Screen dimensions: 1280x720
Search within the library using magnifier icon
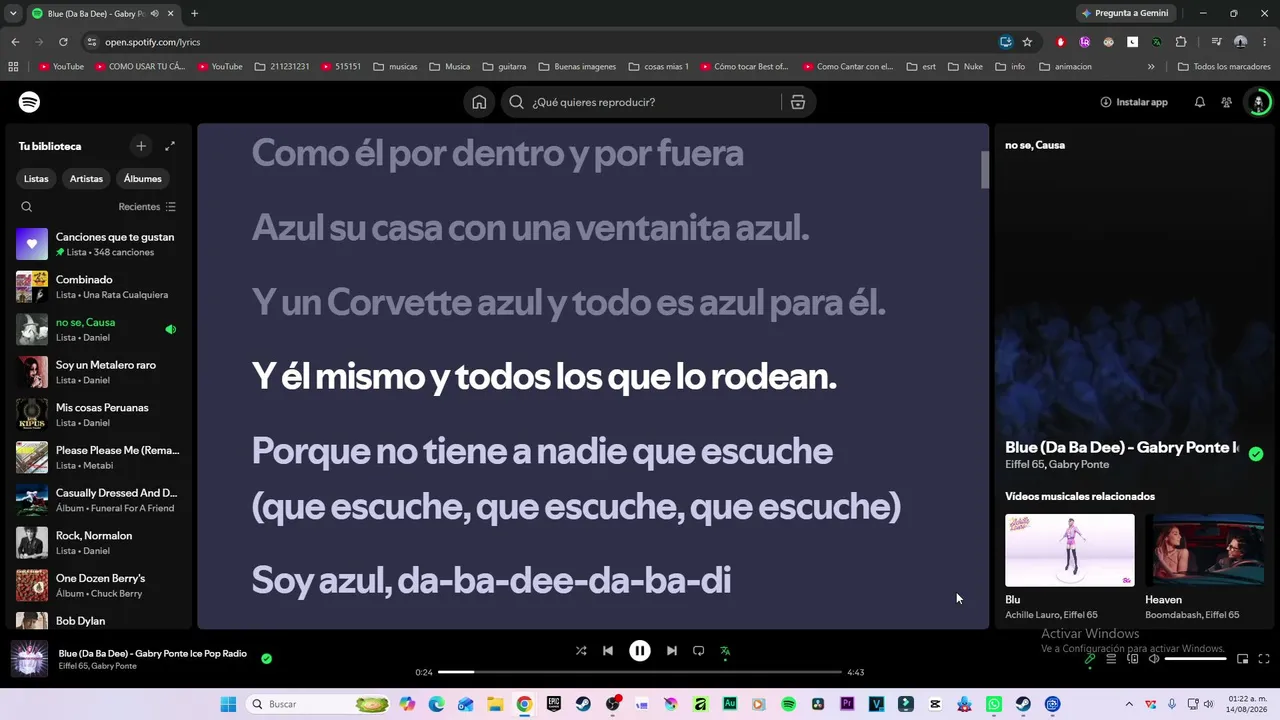(27, 207)
